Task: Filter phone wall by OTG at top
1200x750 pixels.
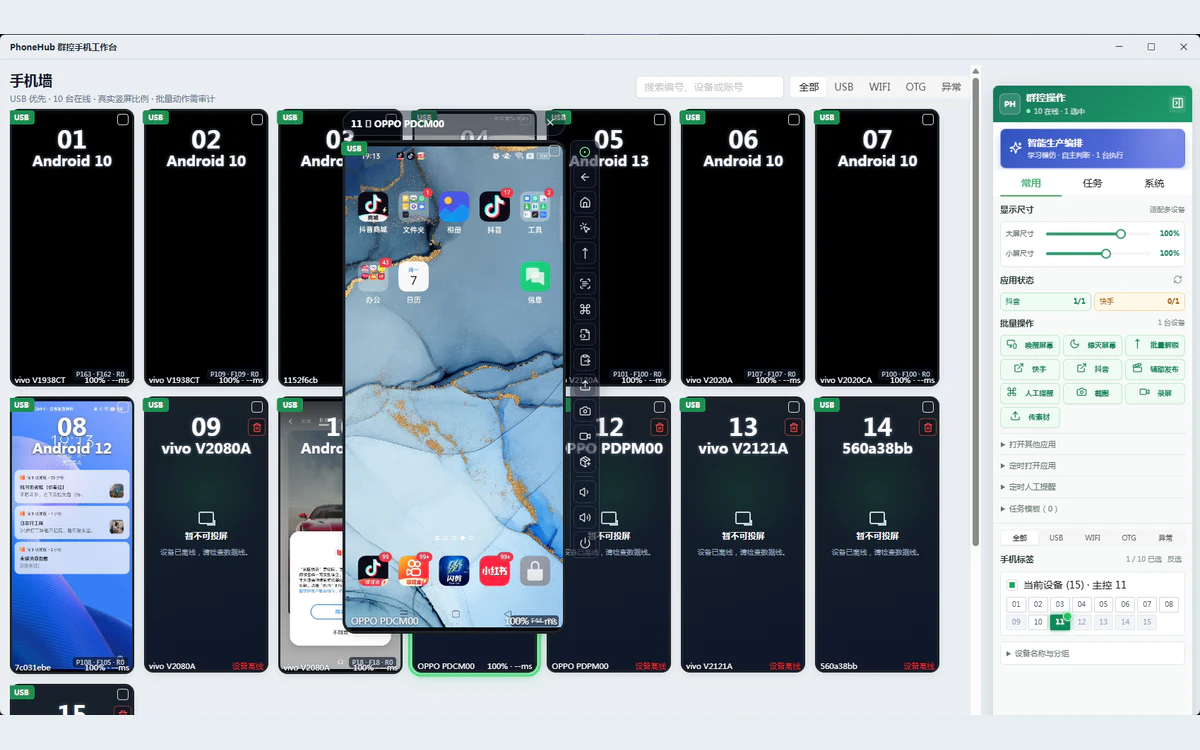Action: (x=916, y=87)
